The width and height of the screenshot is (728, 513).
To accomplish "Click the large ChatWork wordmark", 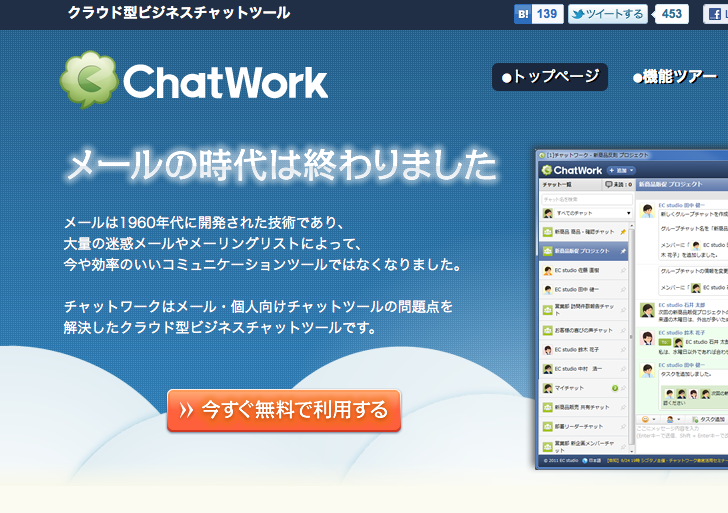I will pos(226,82).
